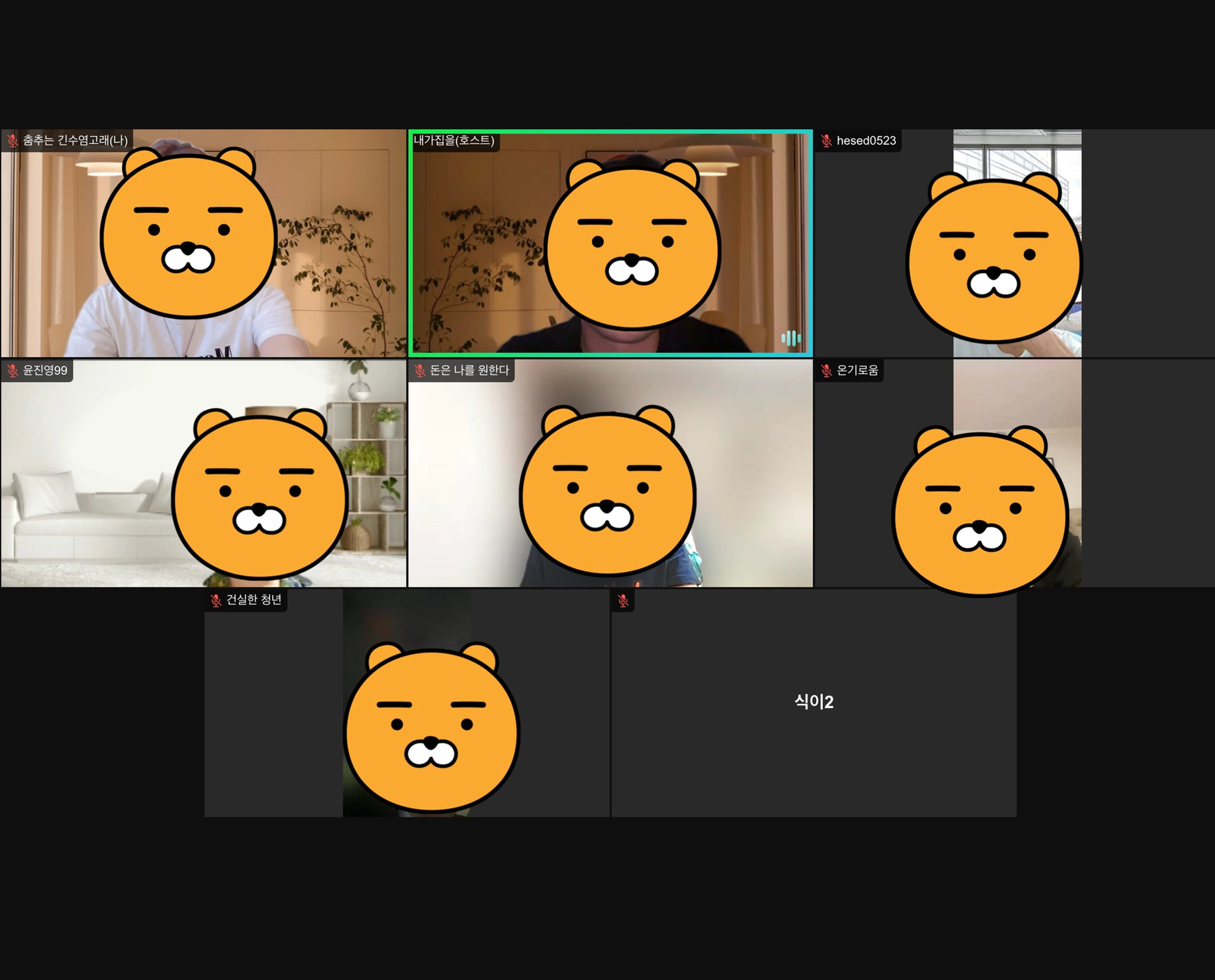Viewport: 1215px width, 980px height.
Task: Click muted mic icon beside 돈은 나를 원한다
Action: pos(420,370)
